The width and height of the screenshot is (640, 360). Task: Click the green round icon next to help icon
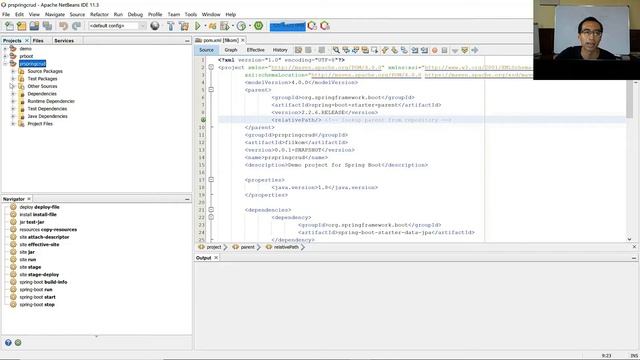(18, 343)
